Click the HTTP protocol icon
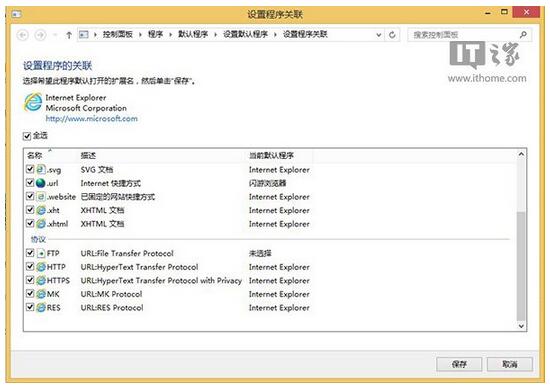This screenshot has height=387, width=550. pyautogui.click(x=41, y=267)
